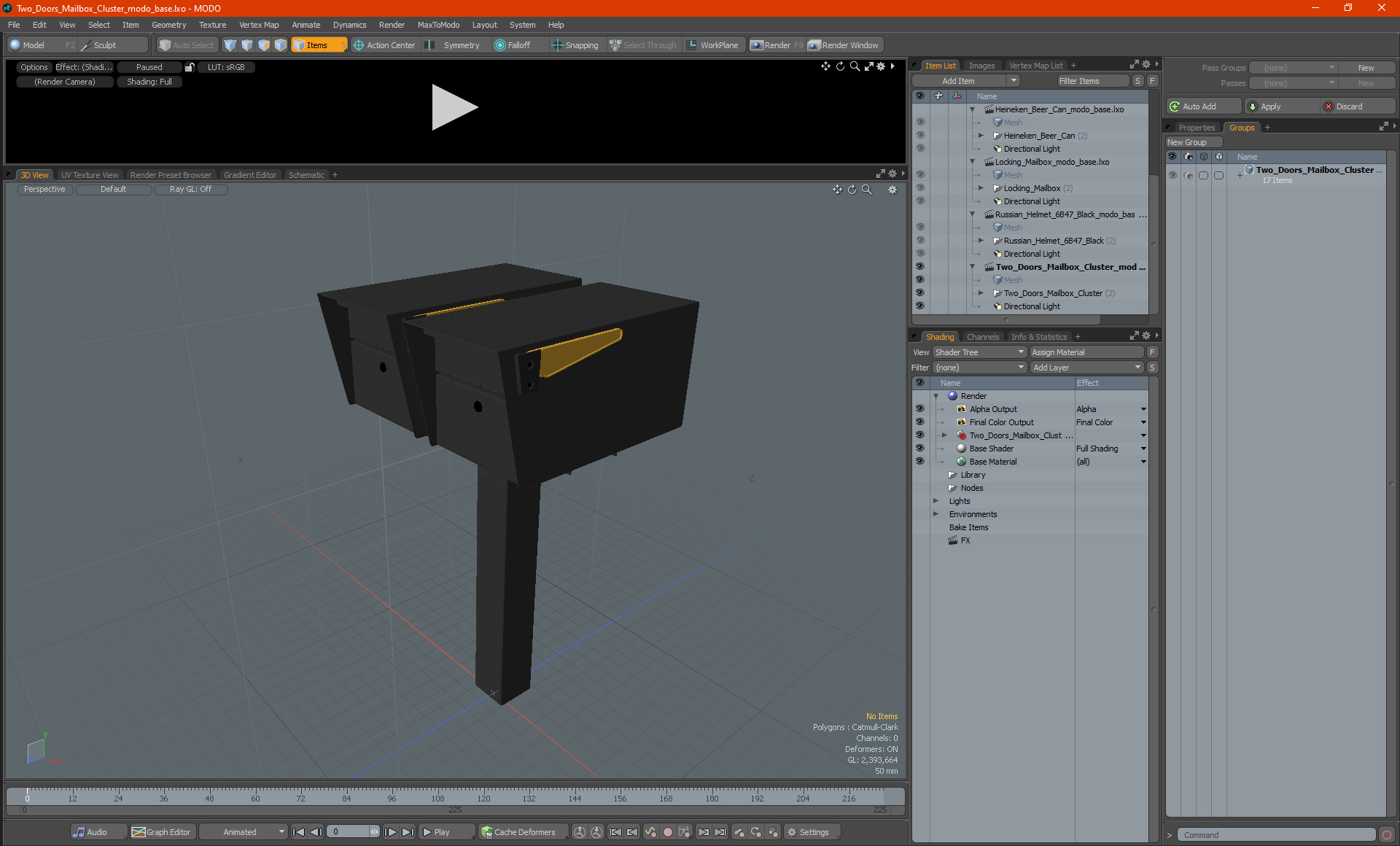Click Render F9 button
The image size is (1400, 846).
point(777,45)
